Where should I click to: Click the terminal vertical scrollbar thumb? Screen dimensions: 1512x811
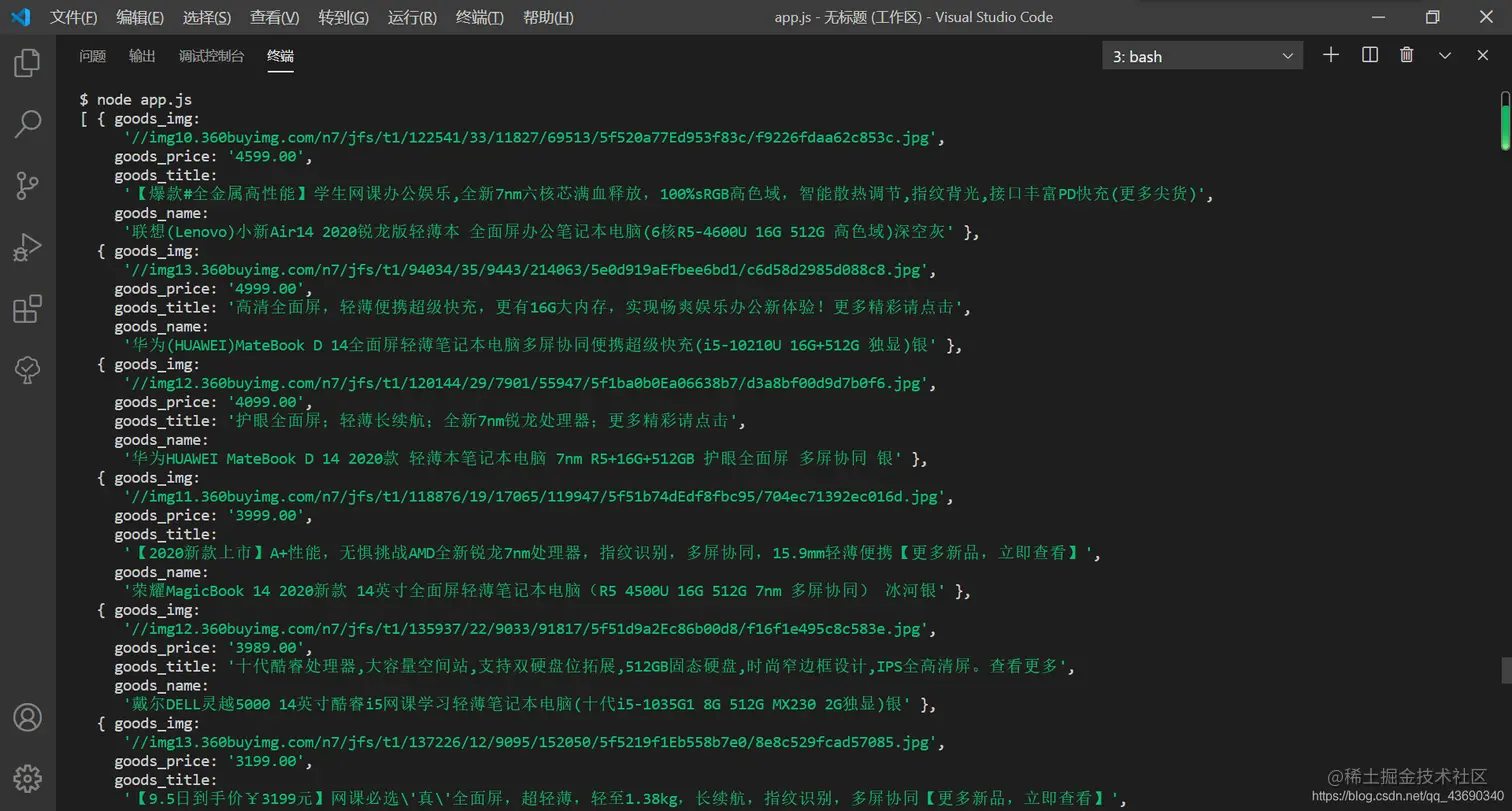[x=1505, y=120]
